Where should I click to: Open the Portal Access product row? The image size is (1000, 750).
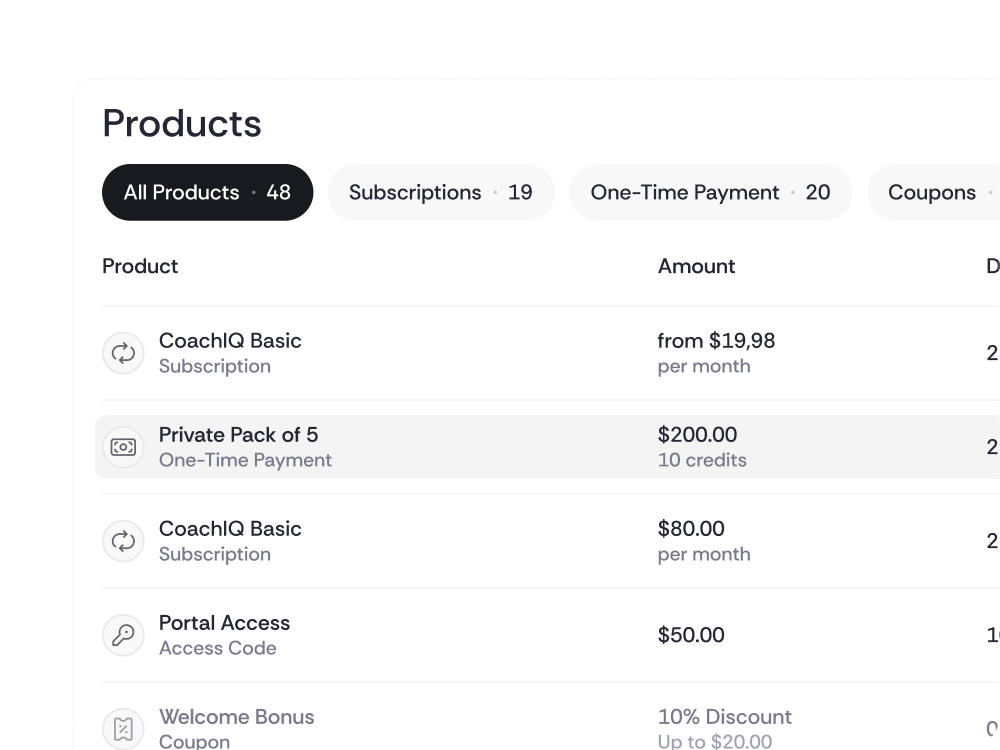pos(224,623)
